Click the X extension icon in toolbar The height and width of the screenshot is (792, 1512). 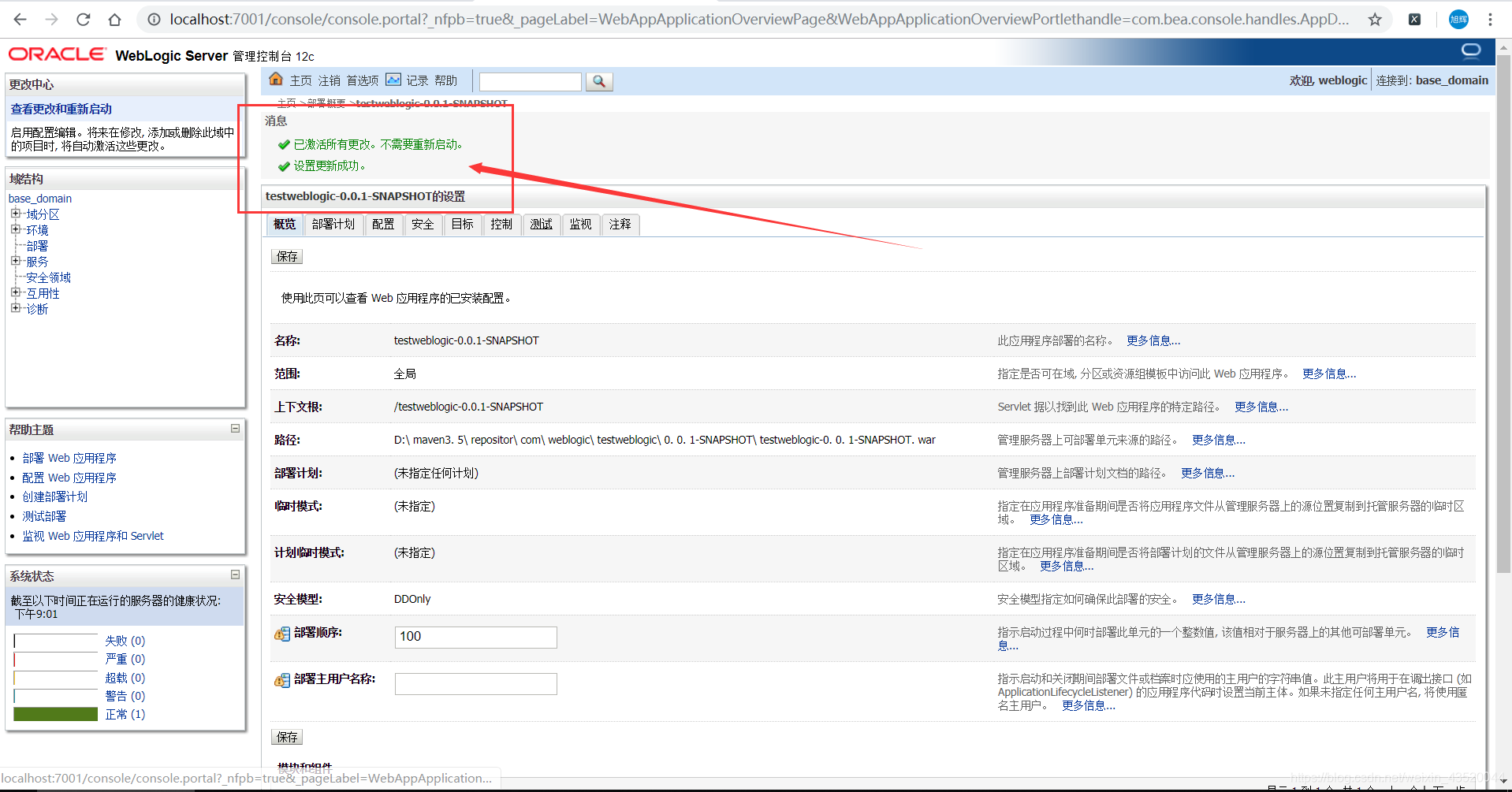[1415, 19]
